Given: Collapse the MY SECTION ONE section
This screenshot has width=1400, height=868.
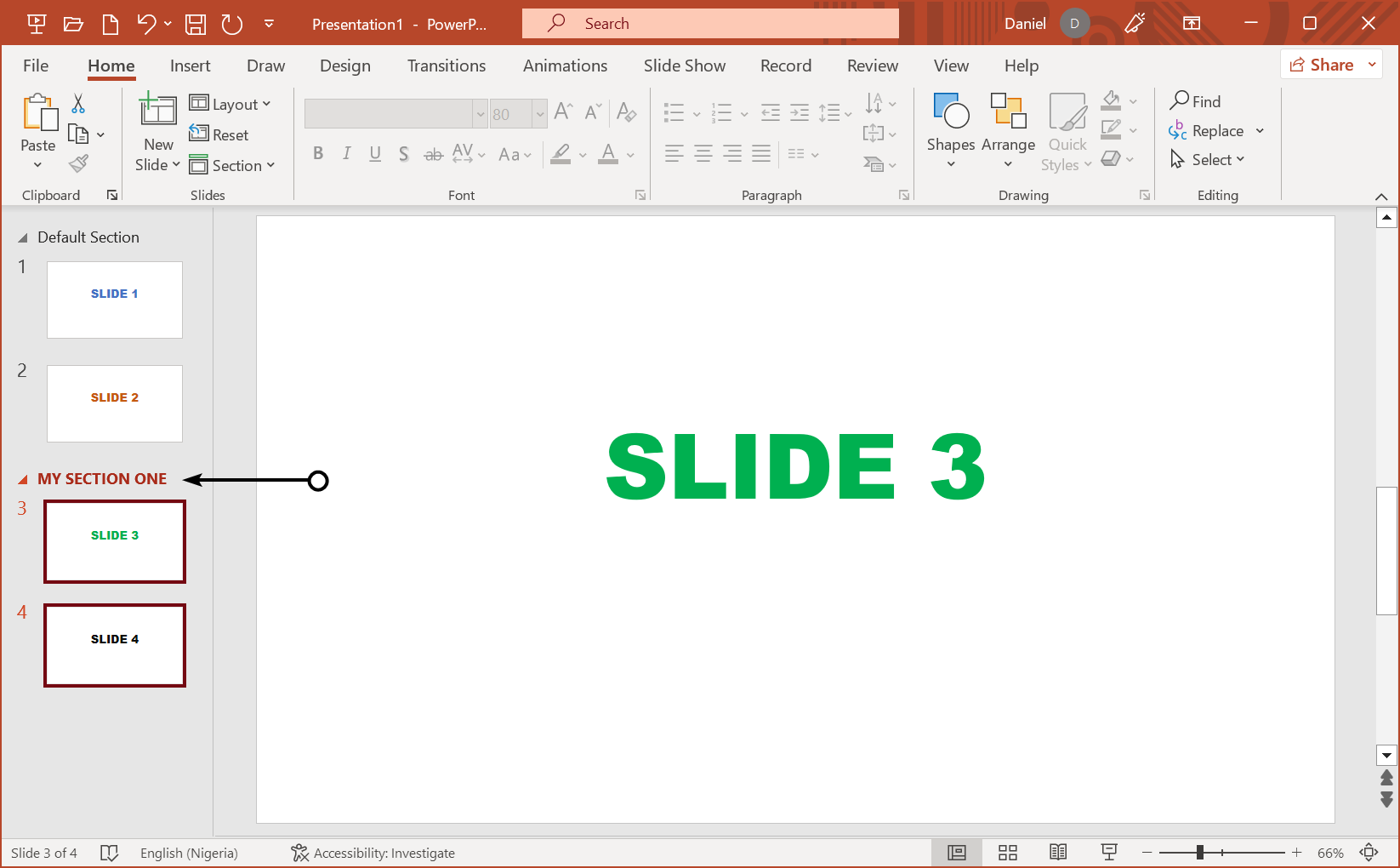Looking at the screenshot, I should (24, 478).
